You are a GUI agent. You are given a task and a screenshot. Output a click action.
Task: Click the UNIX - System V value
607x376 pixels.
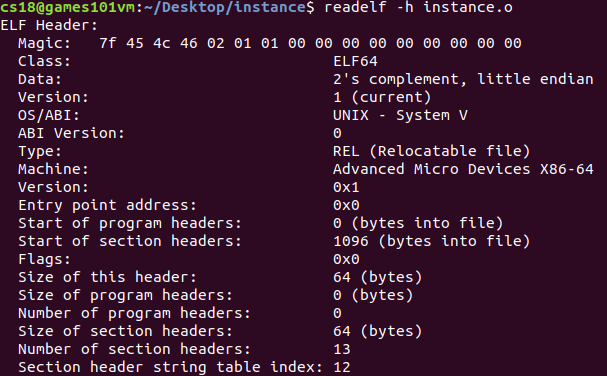[400, 115]
